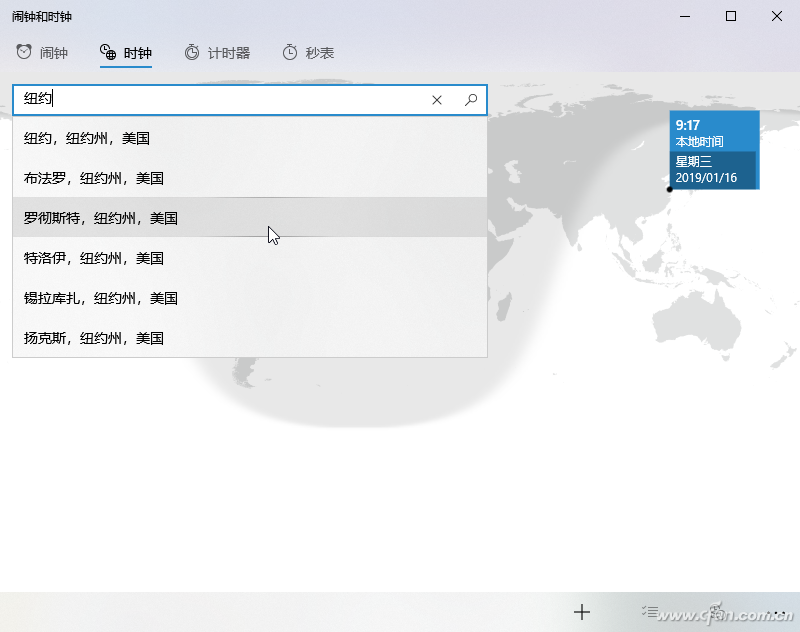Click the plus icon to add a clock

(x=581, y=611)
